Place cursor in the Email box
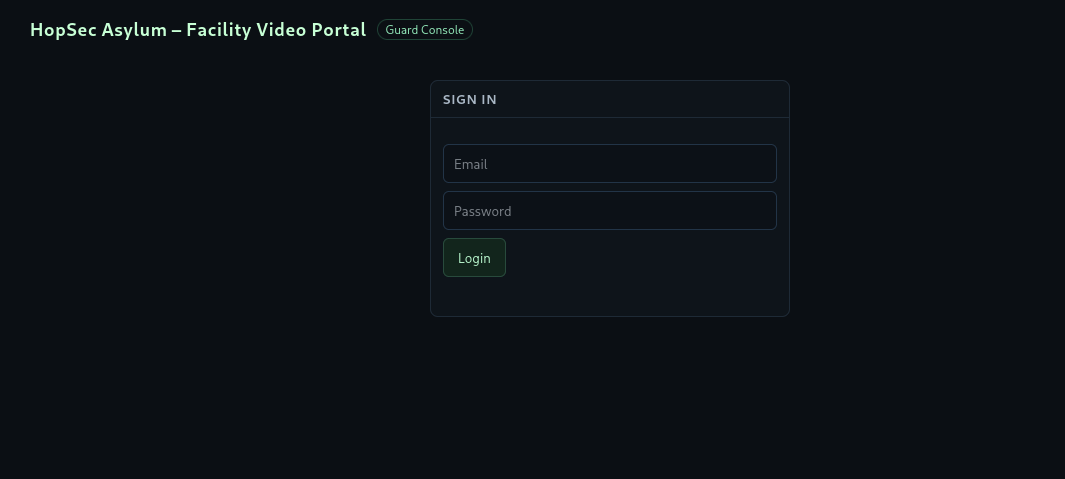1065x479 pixels. [609, 164]
